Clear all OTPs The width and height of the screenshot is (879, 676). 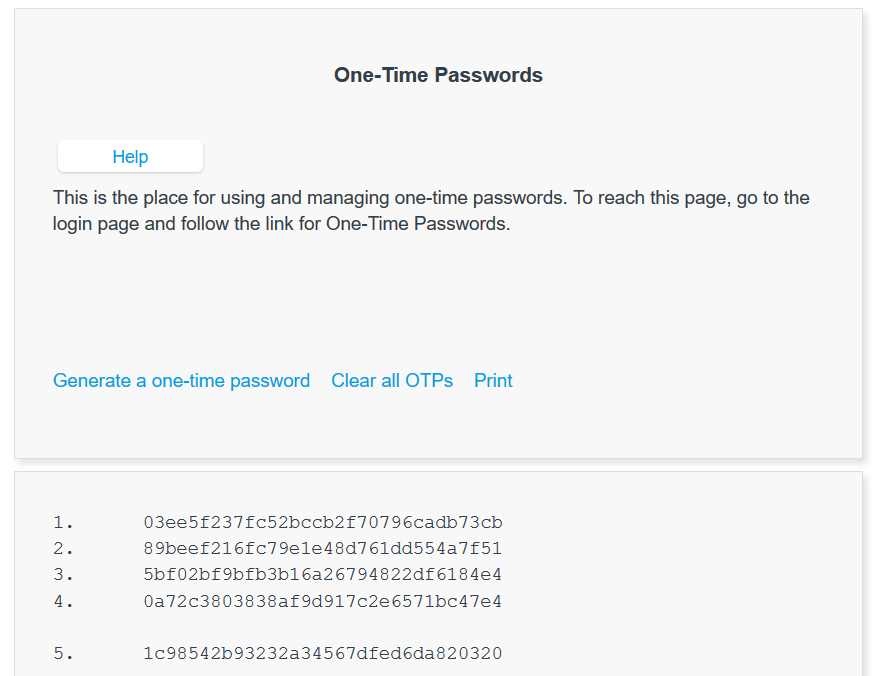pyautogui.click(x=392, y=381)
